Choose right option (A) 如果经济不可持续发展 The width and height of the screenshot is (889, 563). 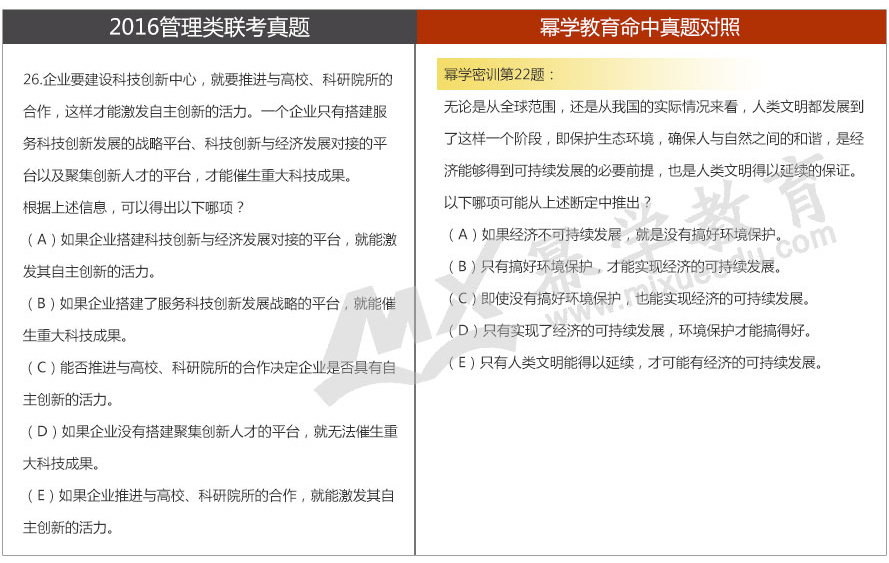tap(615, 235)
